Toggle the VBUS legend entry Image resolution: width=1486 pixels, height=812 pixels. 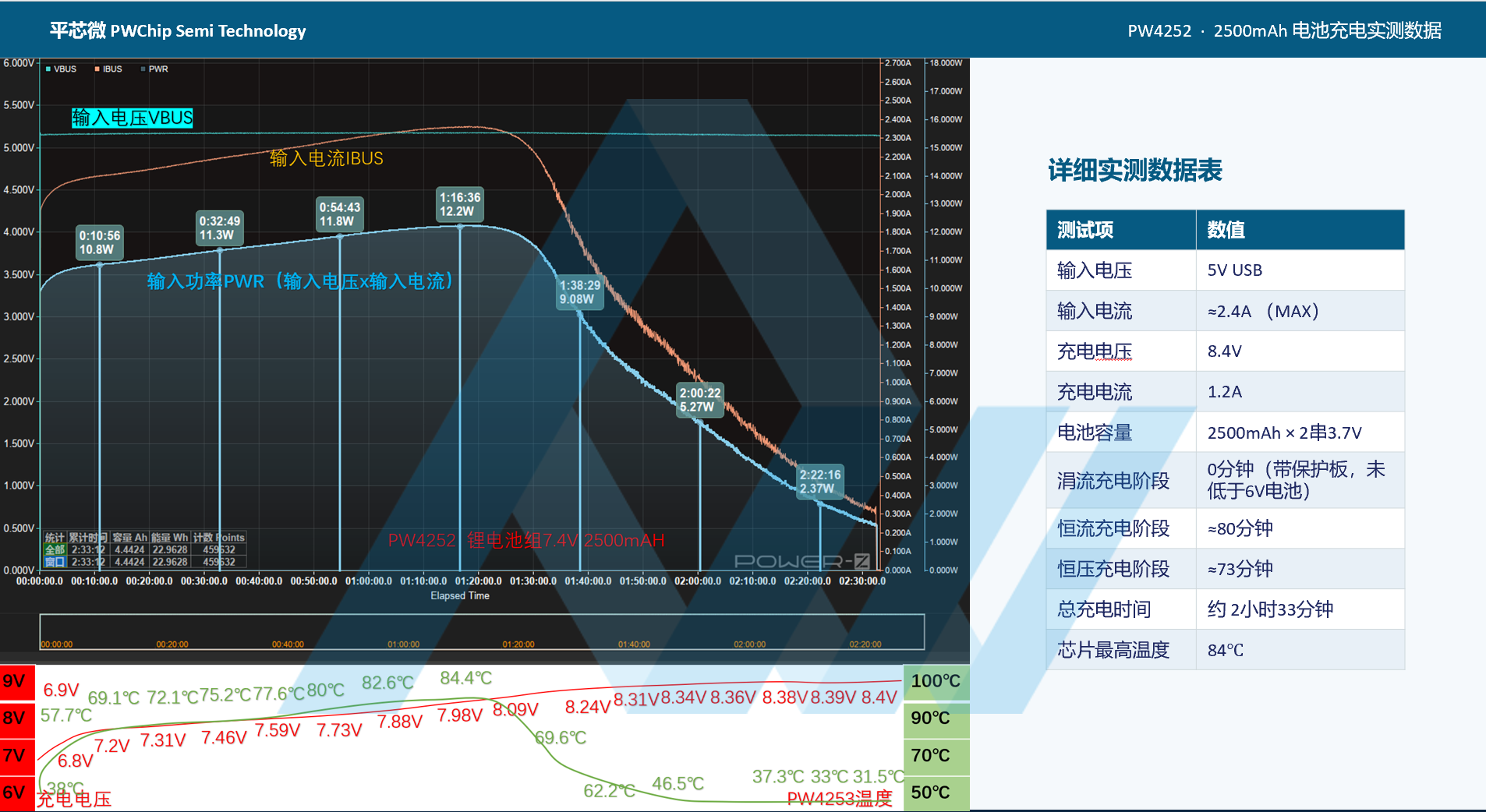[61, 69]
